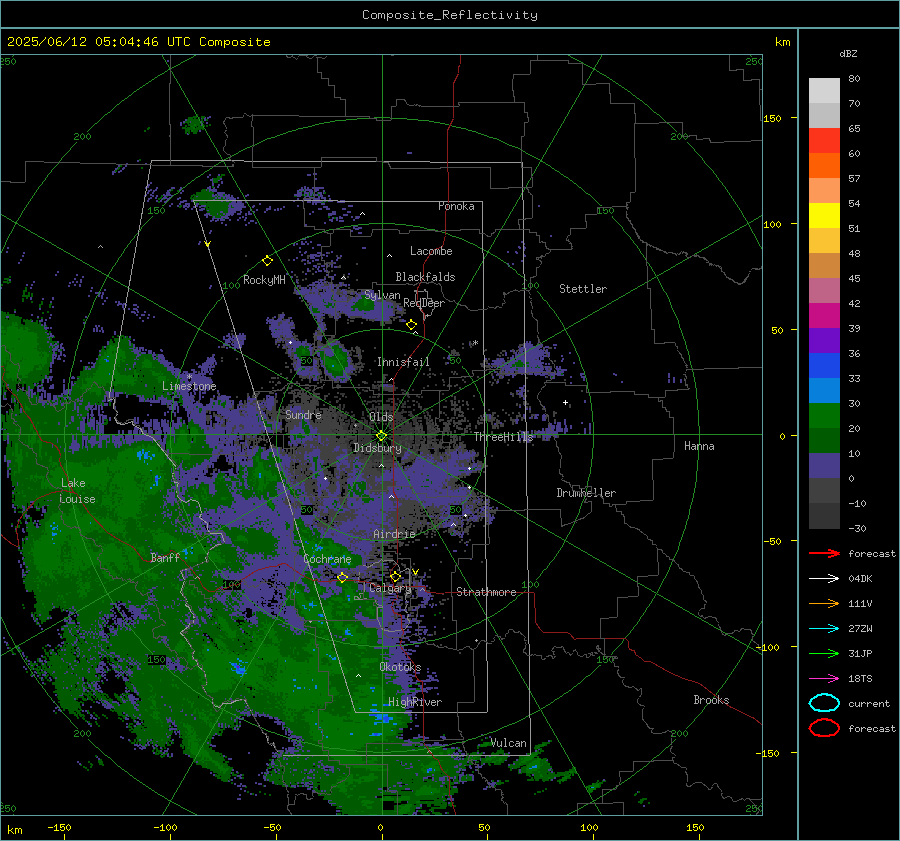The height and width of the screenshot is (841, 900).
Task: Click the yellow diamond marker near RockyMH
Action: pos(267,261)
